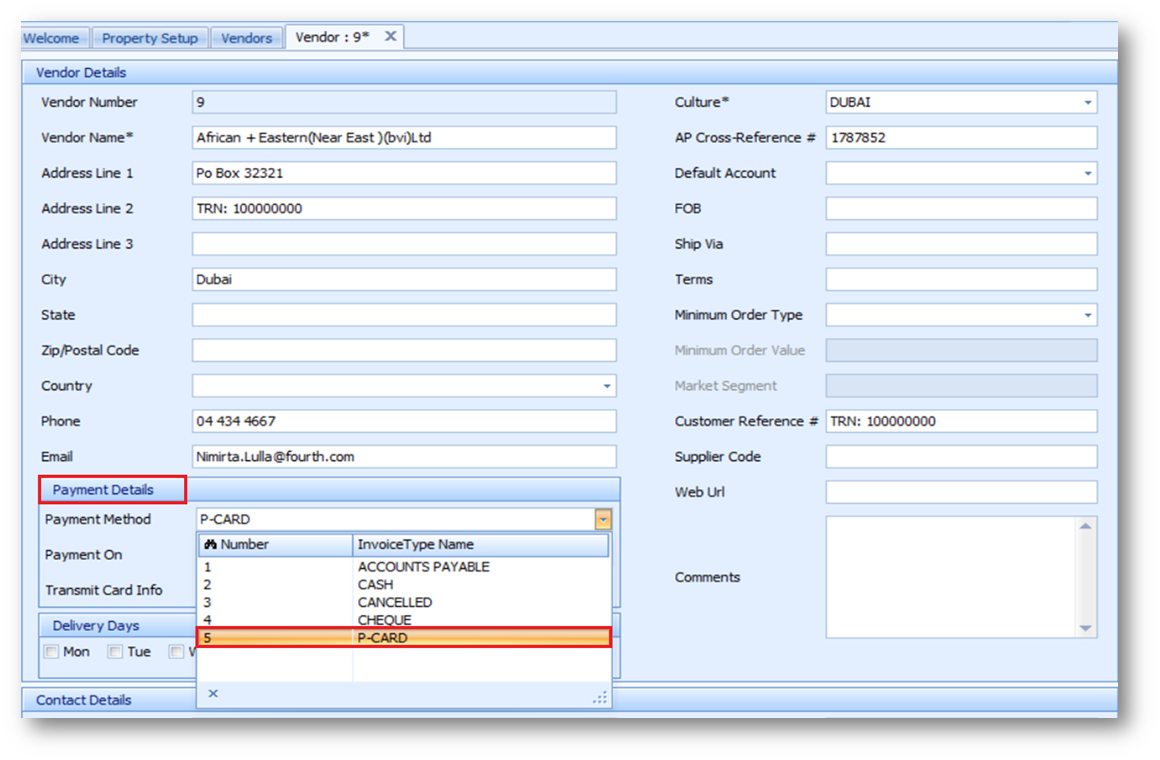
Task: Open the Welcome tab
Action: click(x=52, y=38)
